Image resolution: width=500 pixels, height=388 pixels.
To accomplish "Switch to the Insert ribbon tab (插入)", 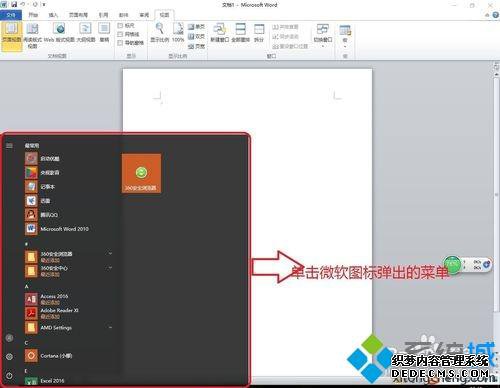I will coord(53,15).
